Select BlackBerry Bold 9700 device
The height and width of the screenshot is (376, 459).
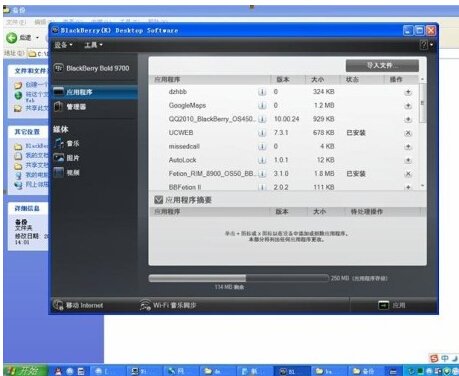click(x=92, y=68)
